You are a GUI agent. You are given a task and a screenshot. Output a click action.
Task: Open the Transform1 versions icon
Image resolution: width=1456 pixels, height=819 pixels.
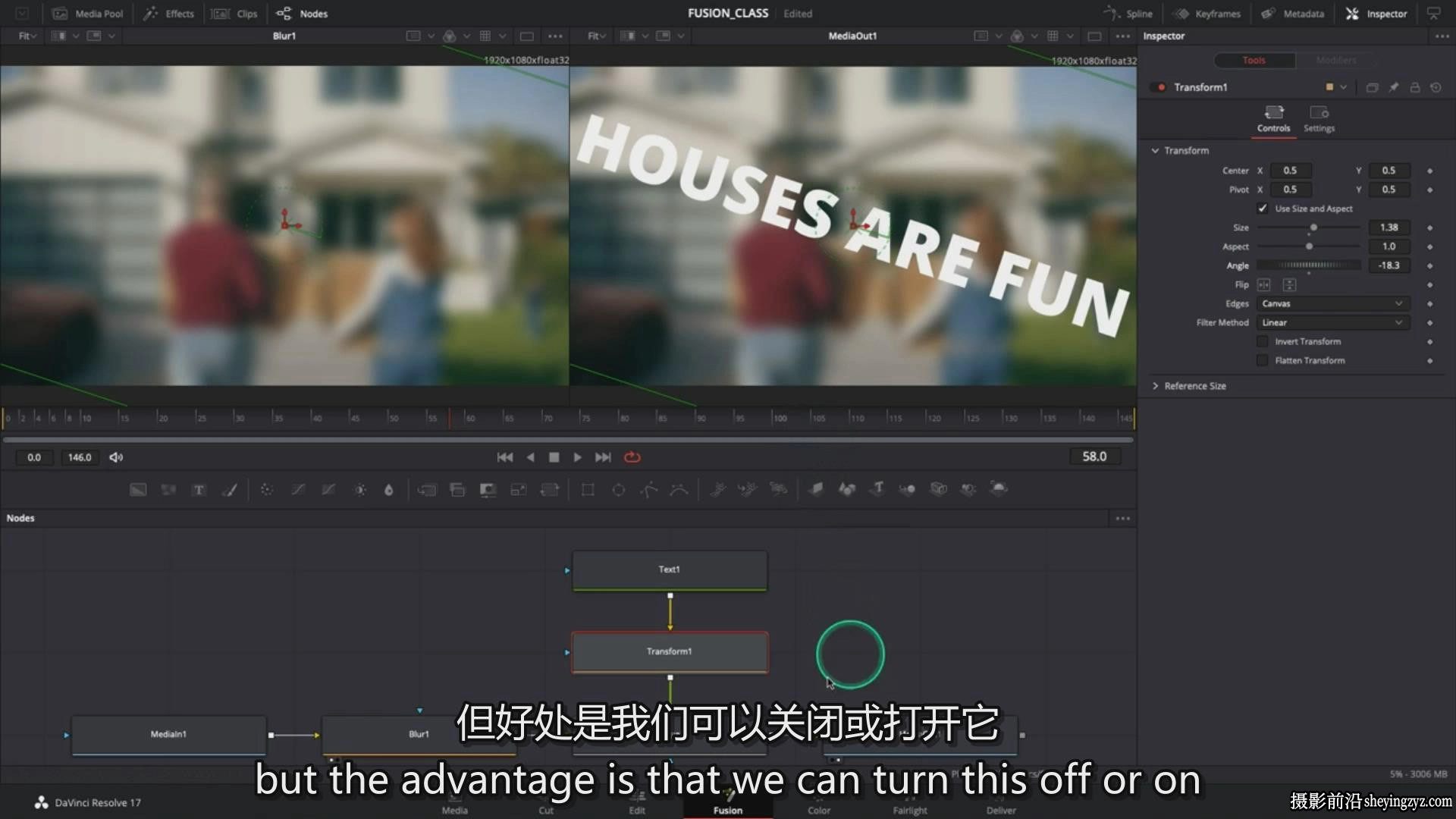pyautogui.click(x=1372, y=87)
